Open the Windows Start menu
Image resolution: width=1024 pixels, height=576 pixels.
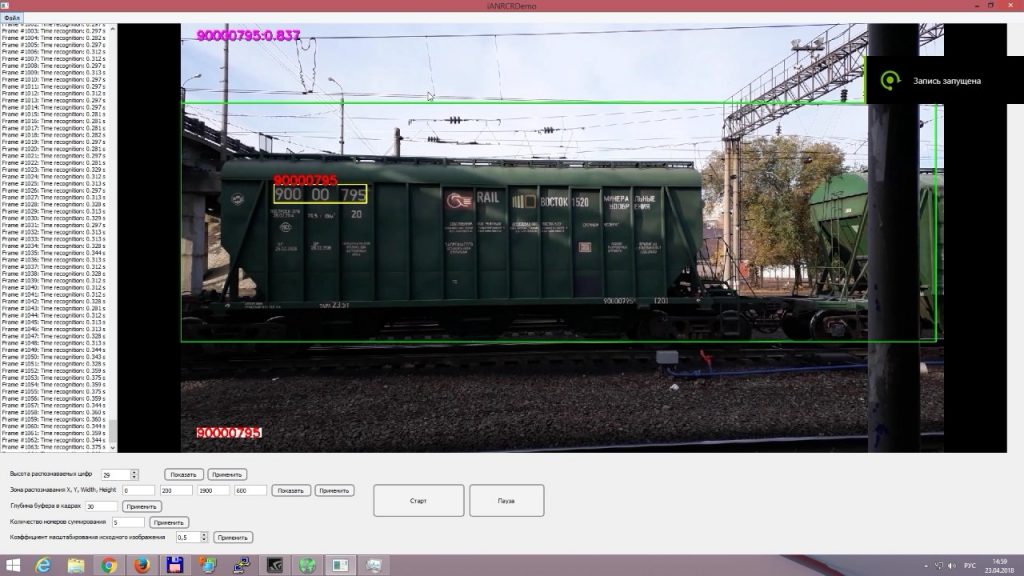tap(12, 565)
